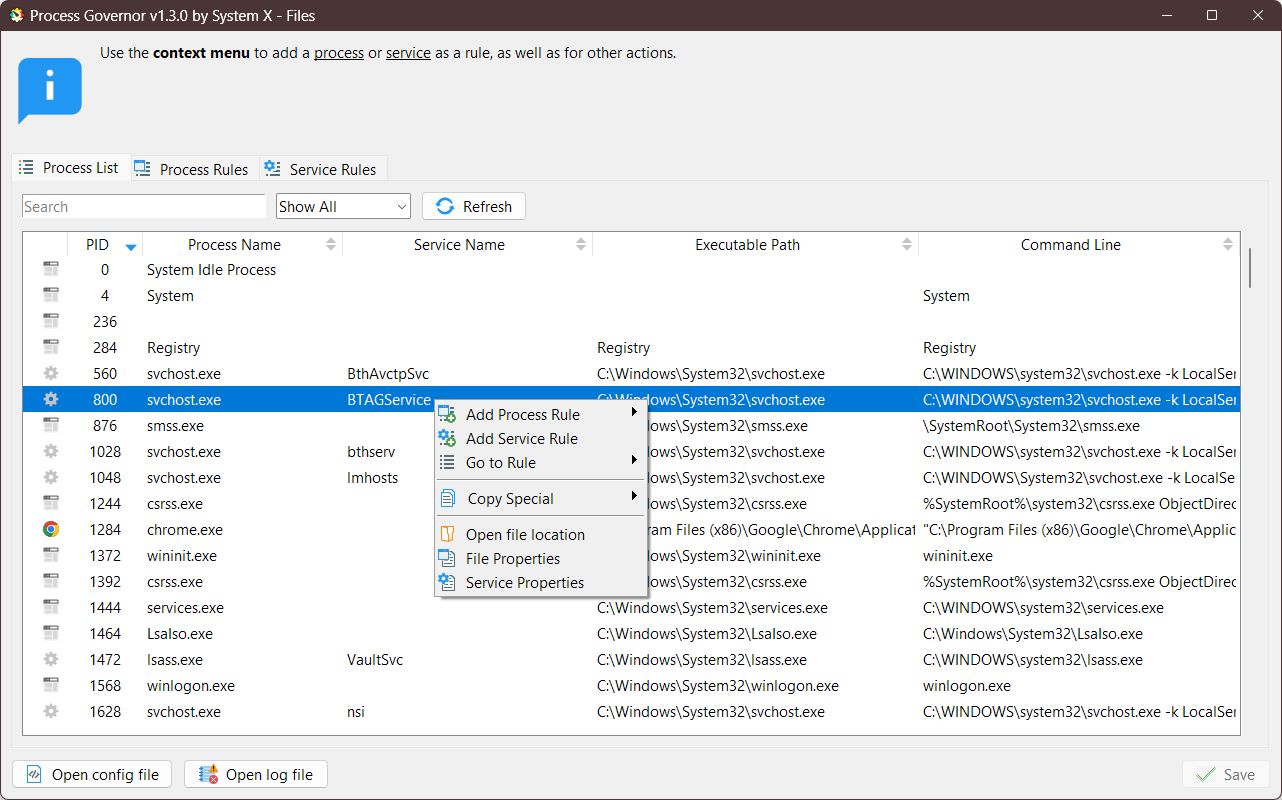Click the info speech bubble icon
This screenshot has width=1282, height=800.
pyautogui.click(x=49, y=90)
